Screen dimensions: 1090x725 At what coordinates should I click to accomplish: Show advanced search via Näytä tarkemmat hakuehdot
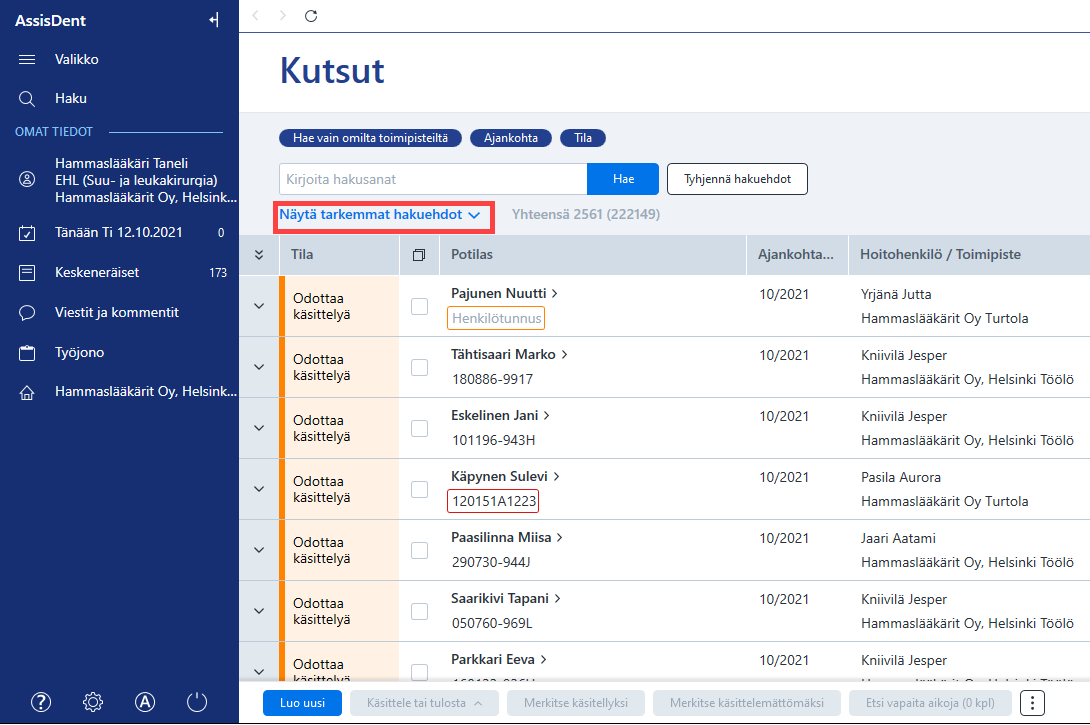(380, 215)
